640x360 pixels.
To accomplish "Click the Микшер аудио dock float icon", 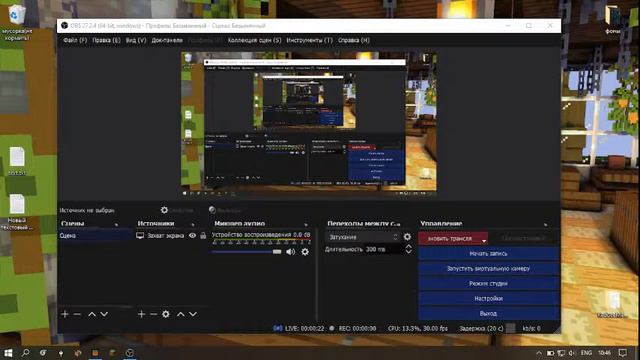I will click(x=306, y=224).
